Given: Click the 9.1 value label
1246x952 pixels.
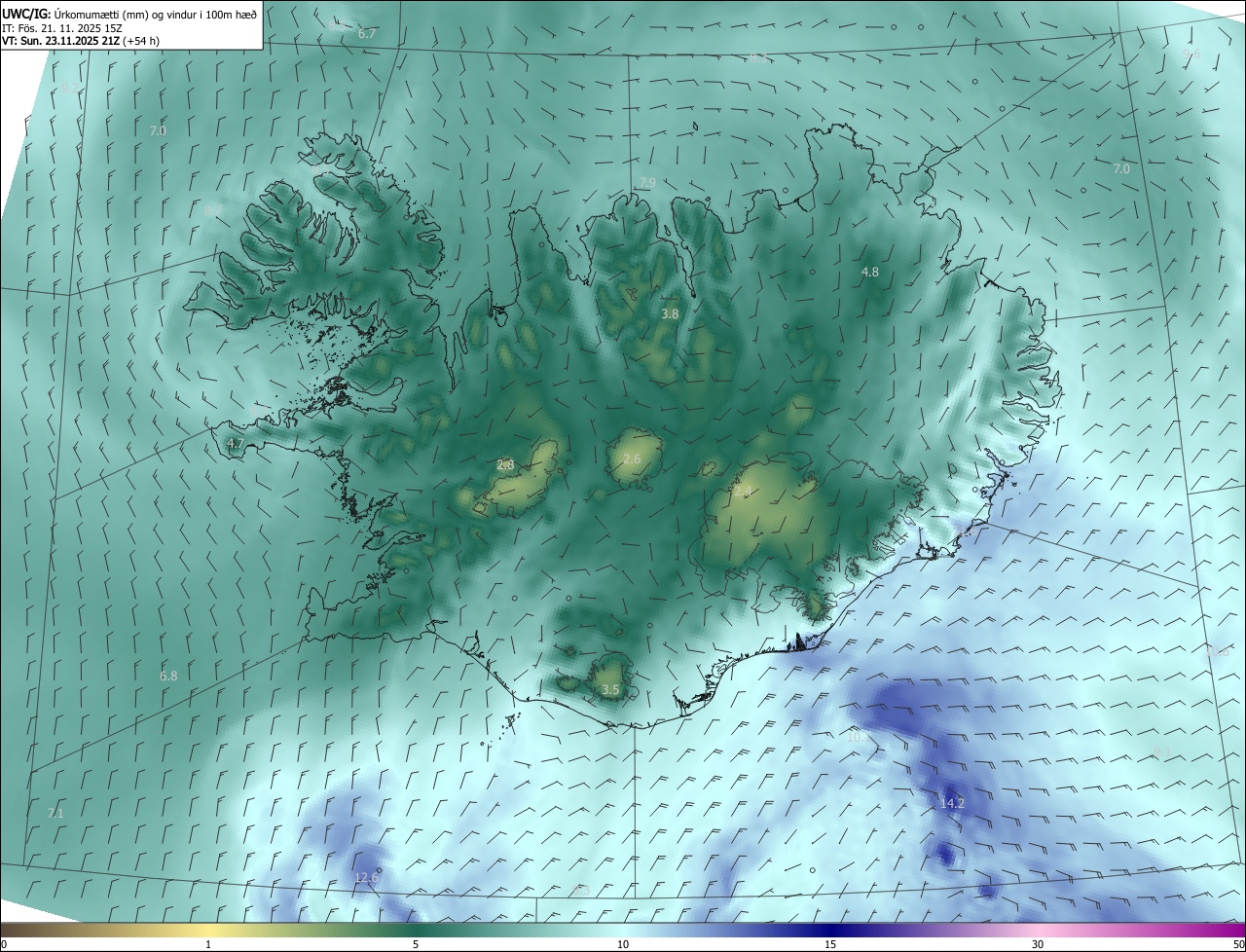Looking at the screenshot, I should pyautogui.click(x=1162, y=753).
